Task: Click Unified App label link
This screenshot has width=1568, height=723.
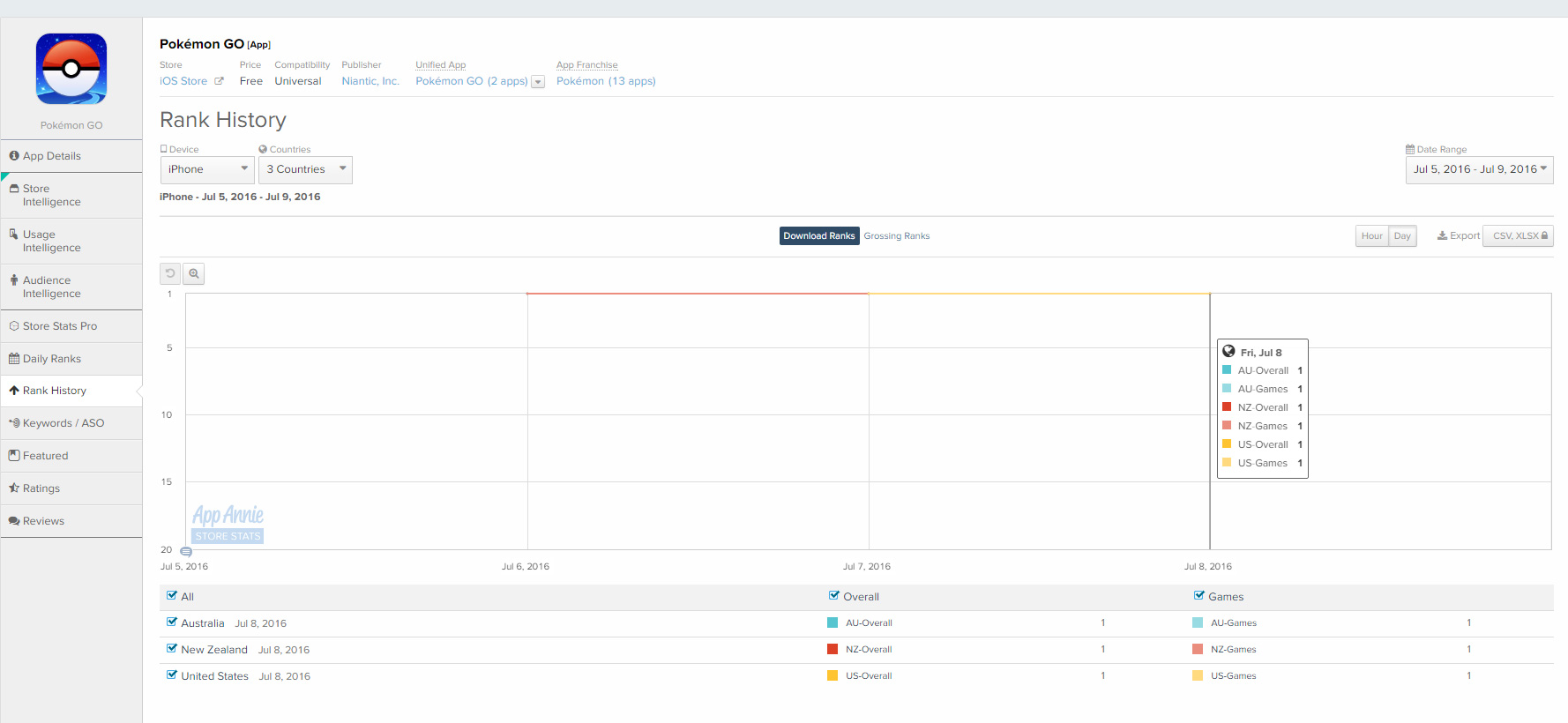Action: (441, 65)
